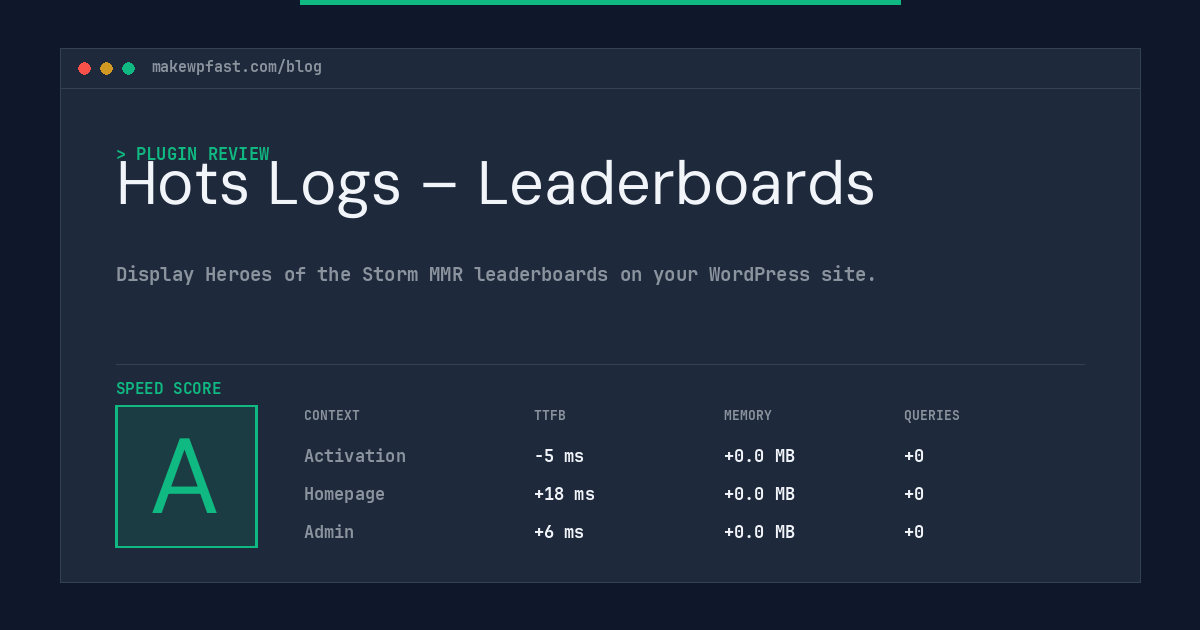Select the Homepage row label
The width and height of the screenshot is (1200, 630).
[x=344, y=494]
